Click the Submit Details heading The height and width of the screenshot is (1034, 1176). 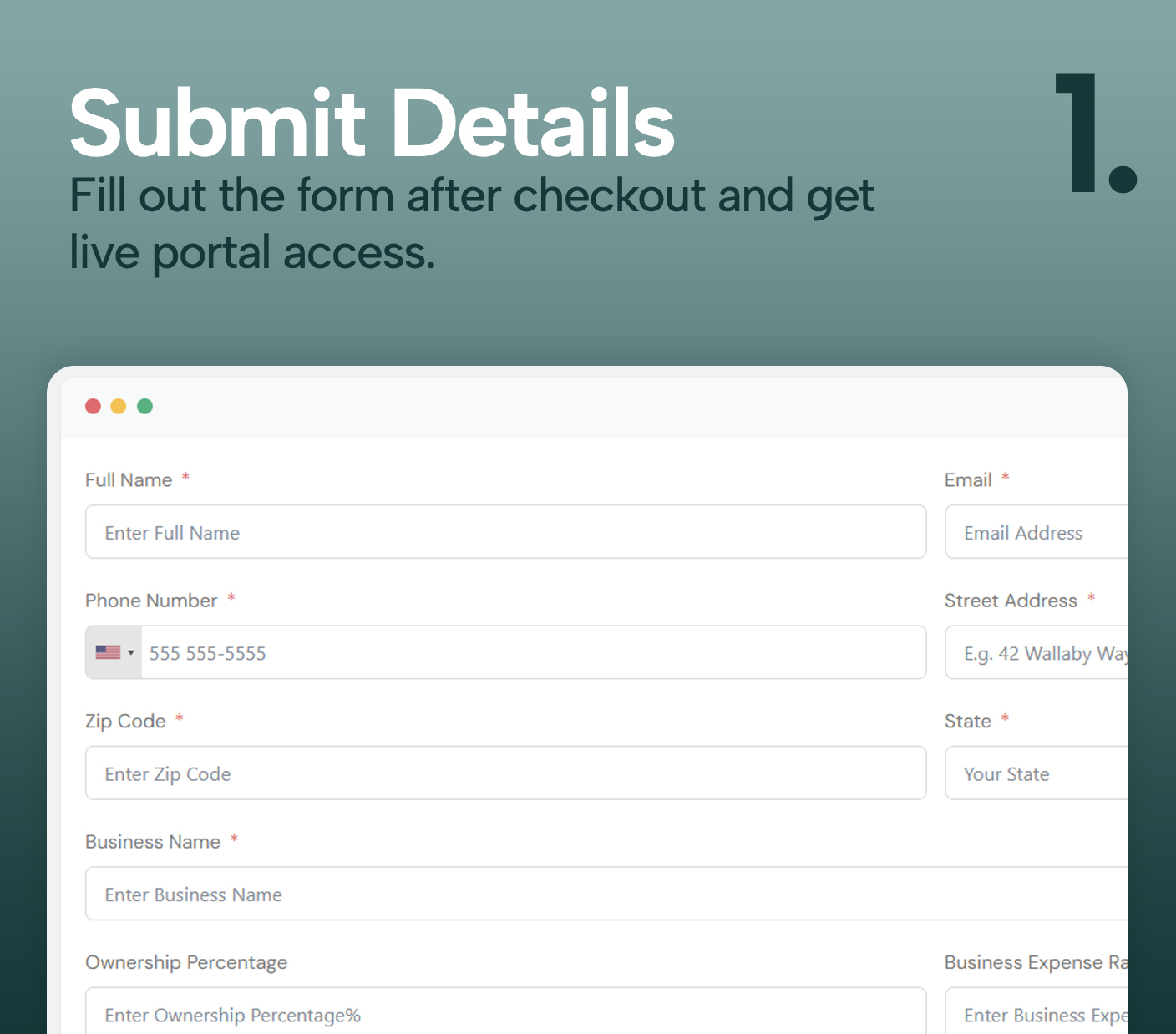pos(373,124)
